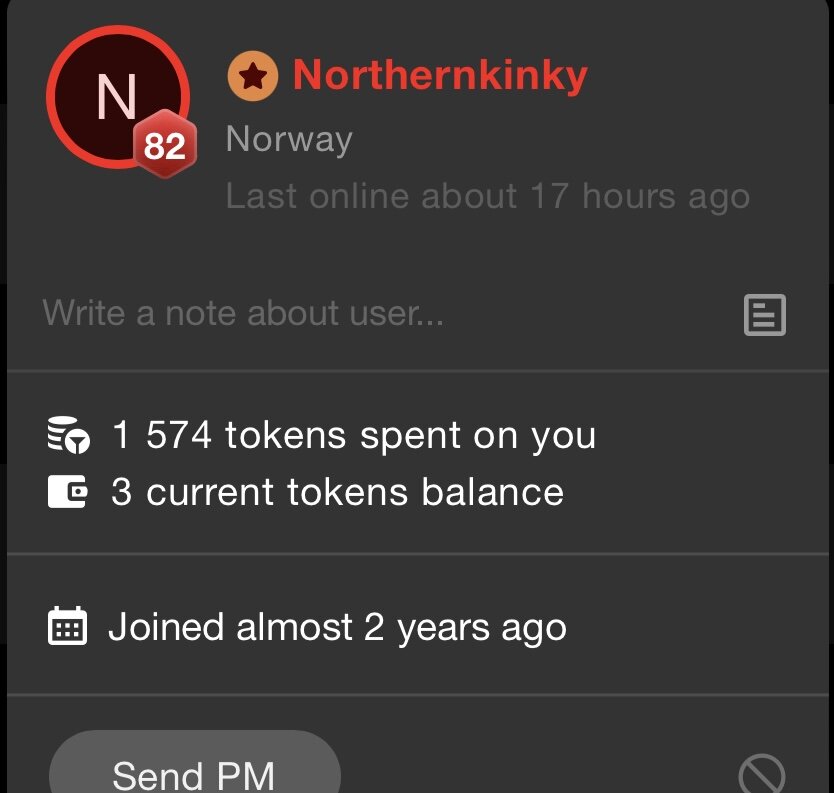Viewport: 834px width, 793px height.
Task: Click the dark strip left of the user panel
Action: coord(3,400)
